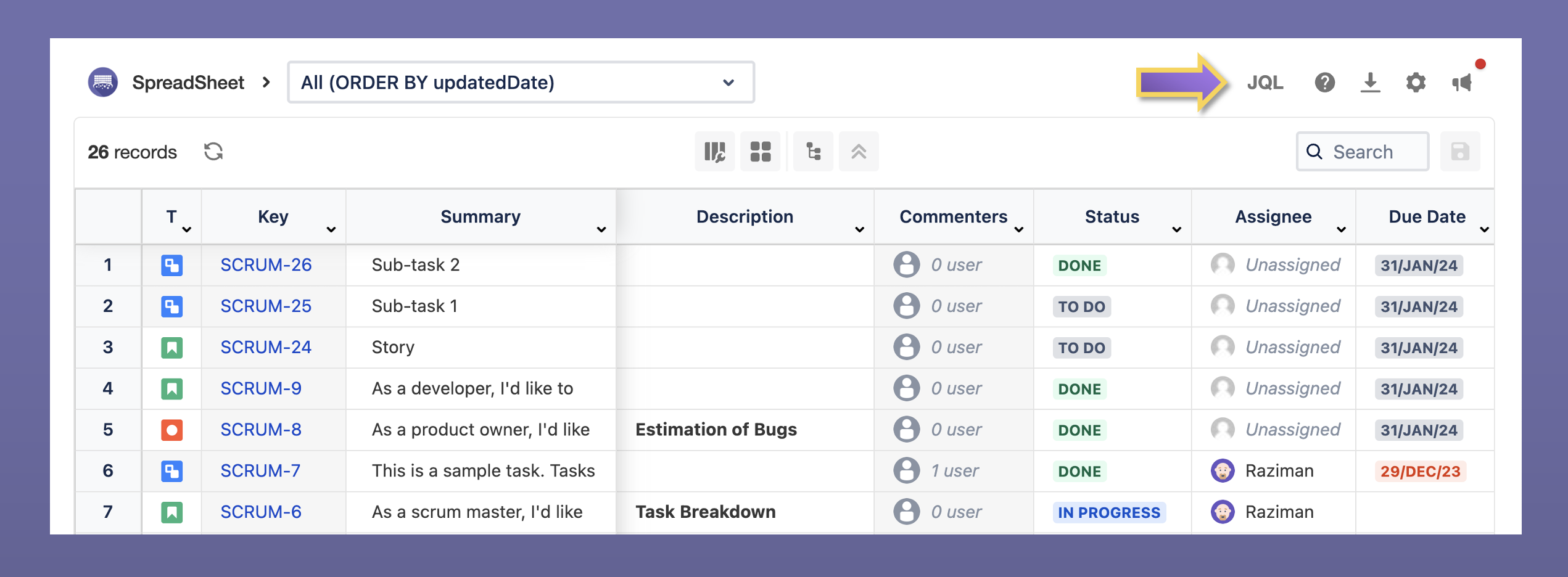Click the save filter icon
This screenshot has height=577, width=1568.
(x=1460, y=151)
